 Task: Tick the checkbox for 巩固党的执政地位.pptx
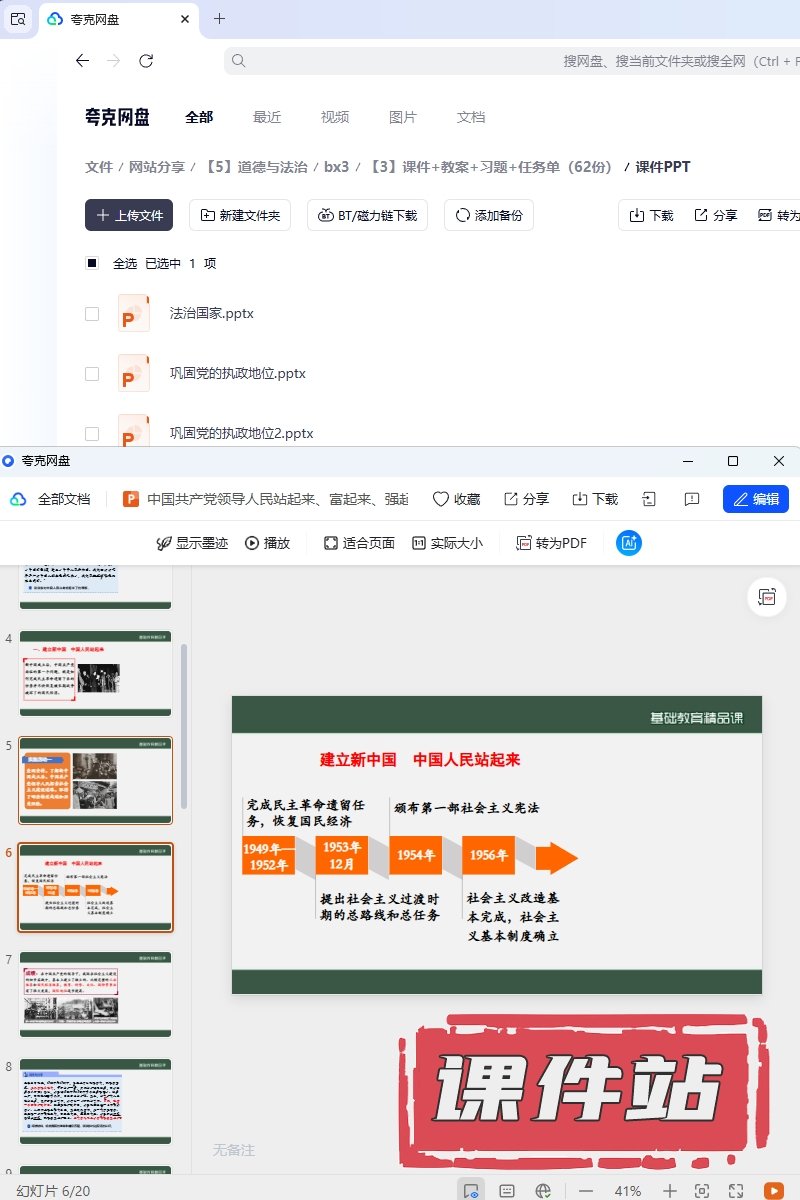[92, 374]
